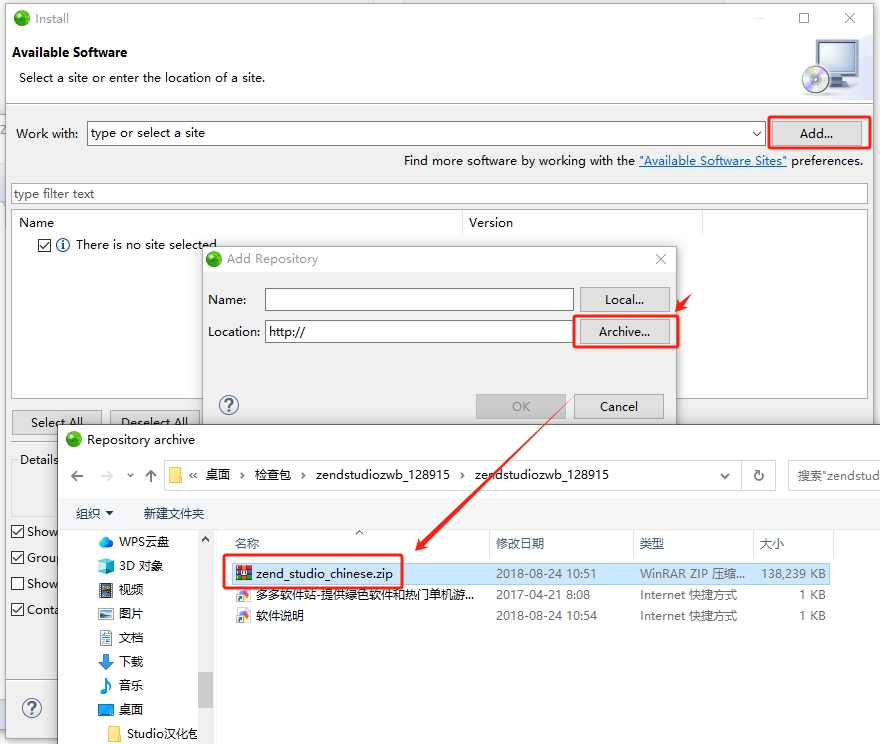Screen dimensions: 880x744
Task: Click the 138,239 KB size cell
Action: 793,573
